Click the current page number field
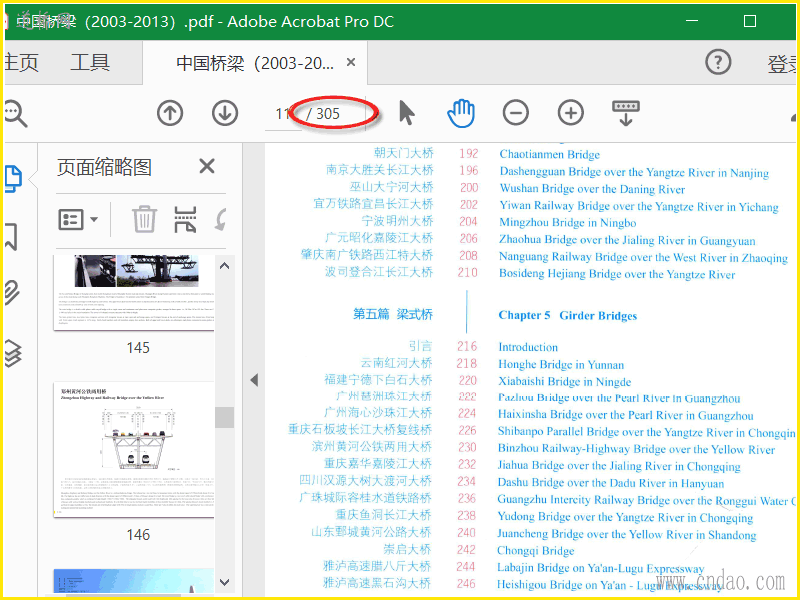Viewport: 800px width, 600px height. [282, 113]
